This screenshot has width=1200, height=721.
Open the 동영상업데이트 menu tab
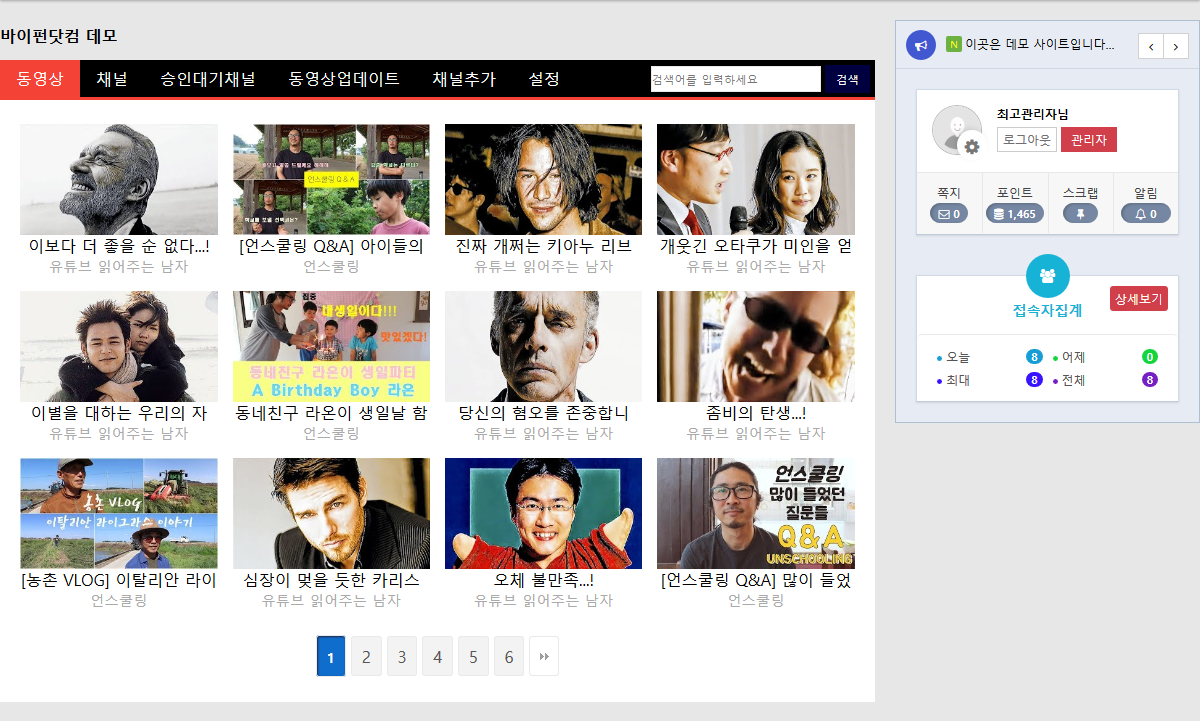click(x=344, y=79)
